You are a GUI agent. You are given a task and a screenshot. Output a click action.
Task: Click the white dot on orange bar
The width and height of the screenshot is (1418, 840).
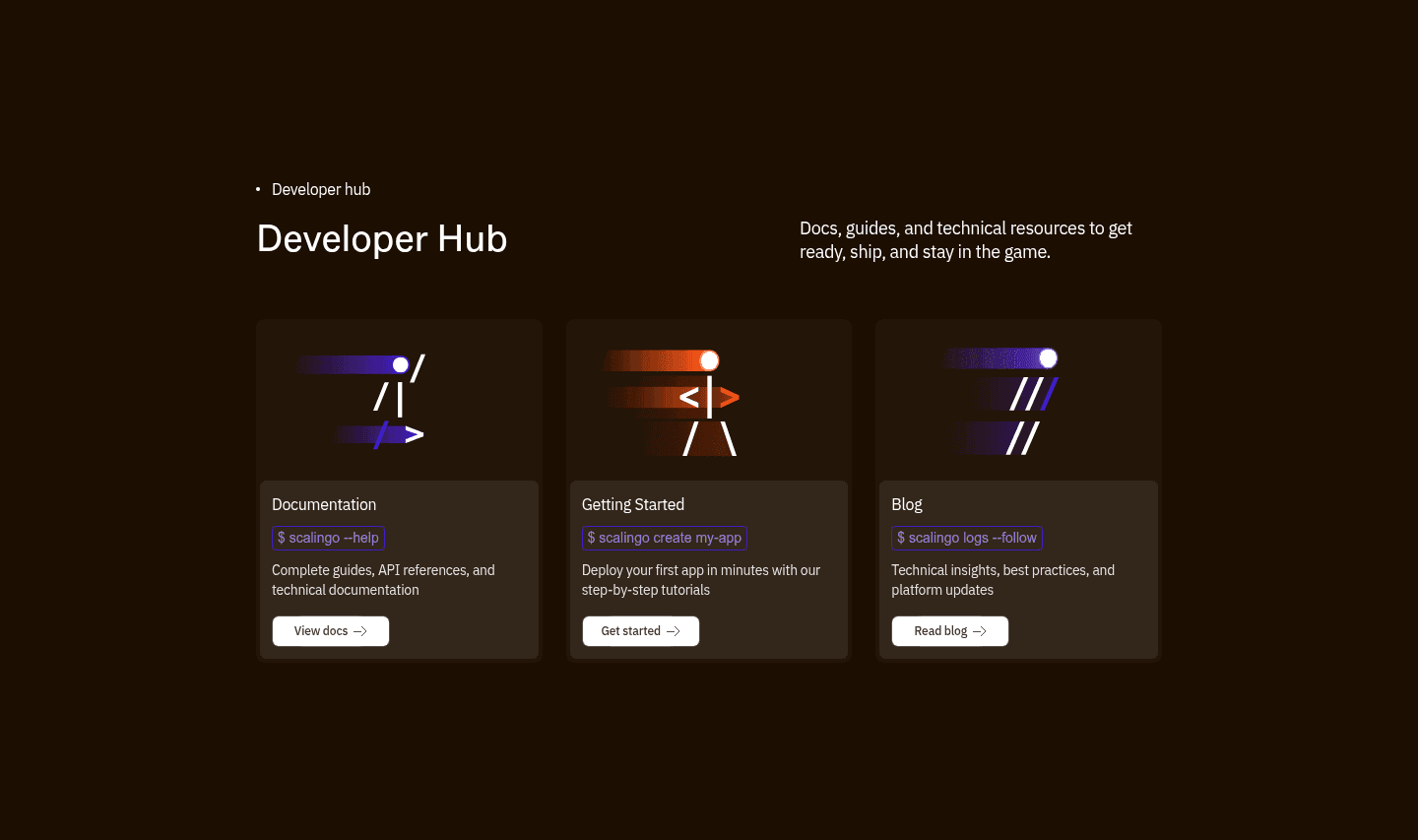tap(709, 360)
